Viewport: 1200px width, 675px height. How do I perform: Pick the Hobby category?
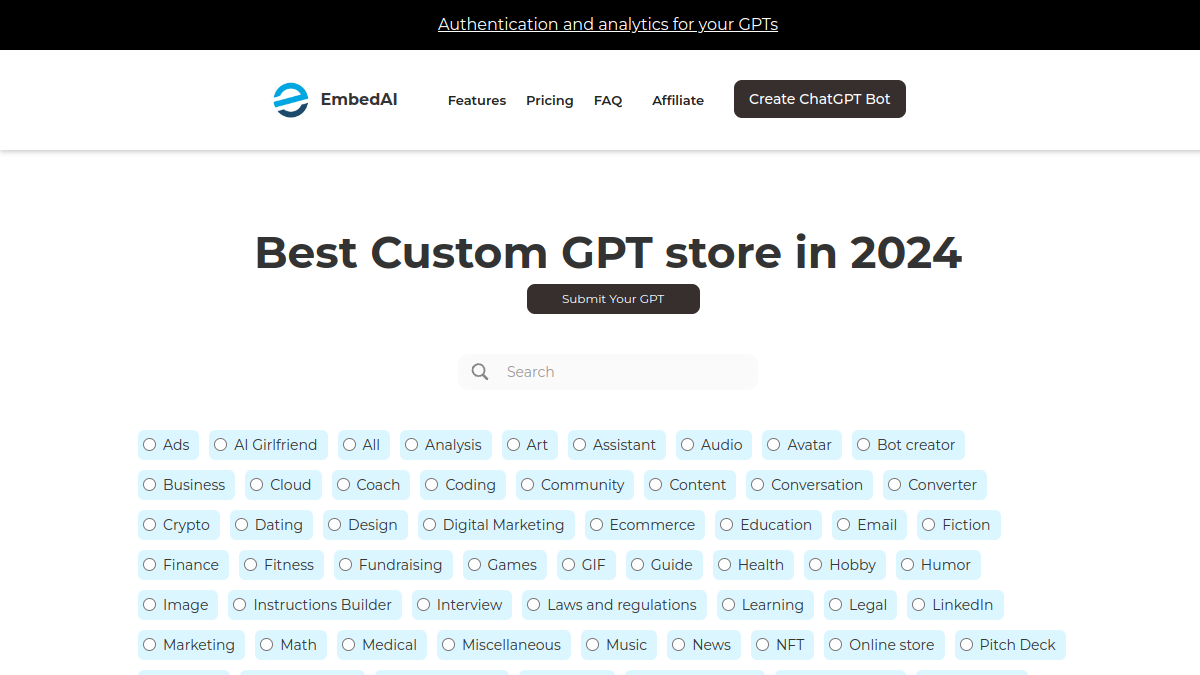click(845, 565)
